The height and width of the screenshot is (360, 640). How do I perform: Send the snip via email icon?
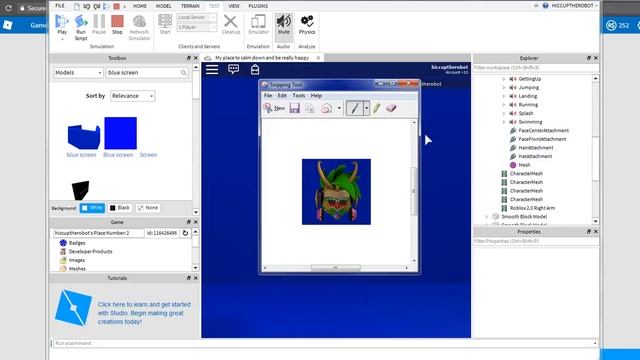[x=327, y=108]
